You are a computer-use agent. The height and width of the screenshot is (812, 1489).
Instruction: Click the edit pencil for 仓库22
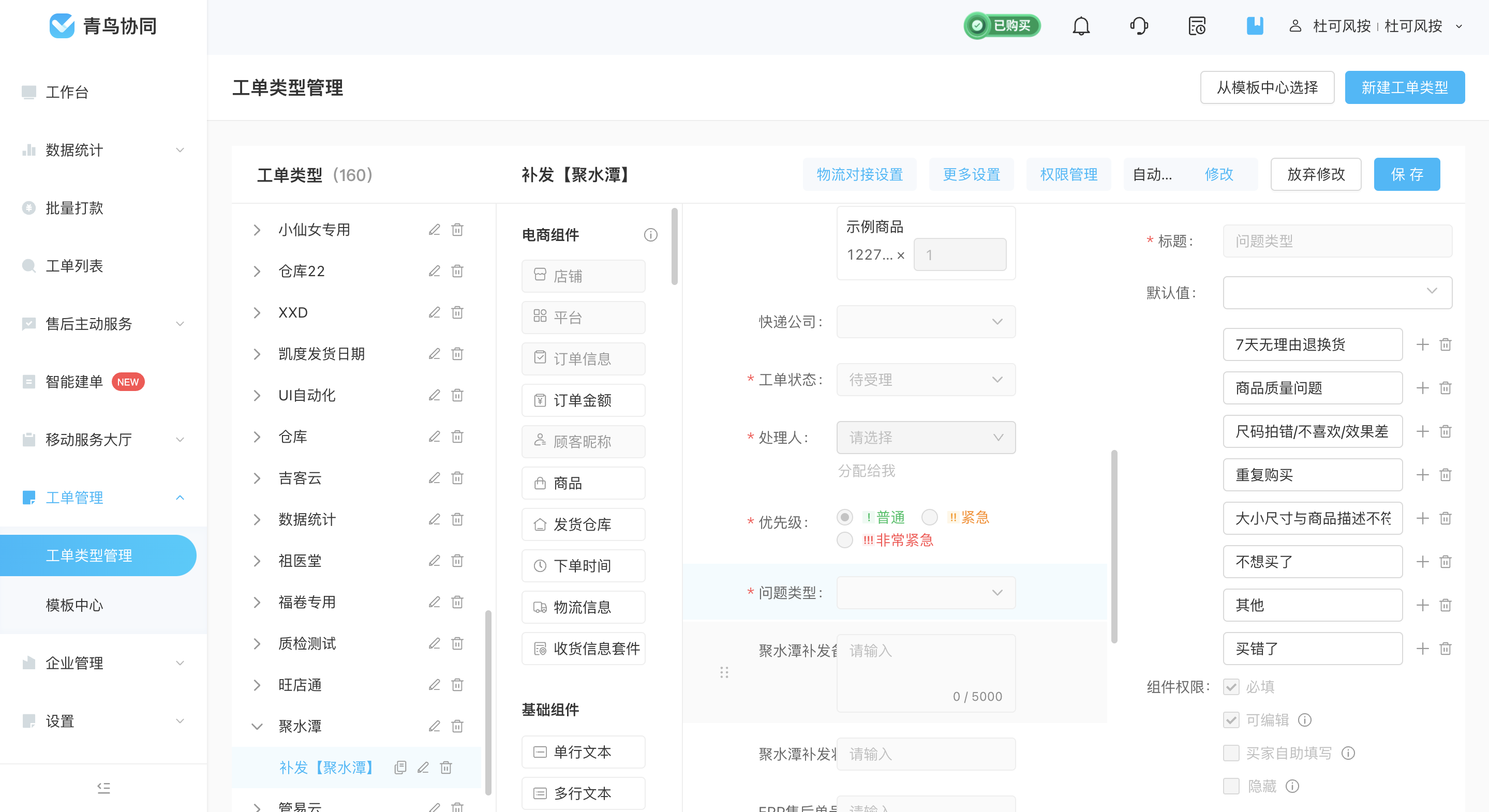point(434,271)
